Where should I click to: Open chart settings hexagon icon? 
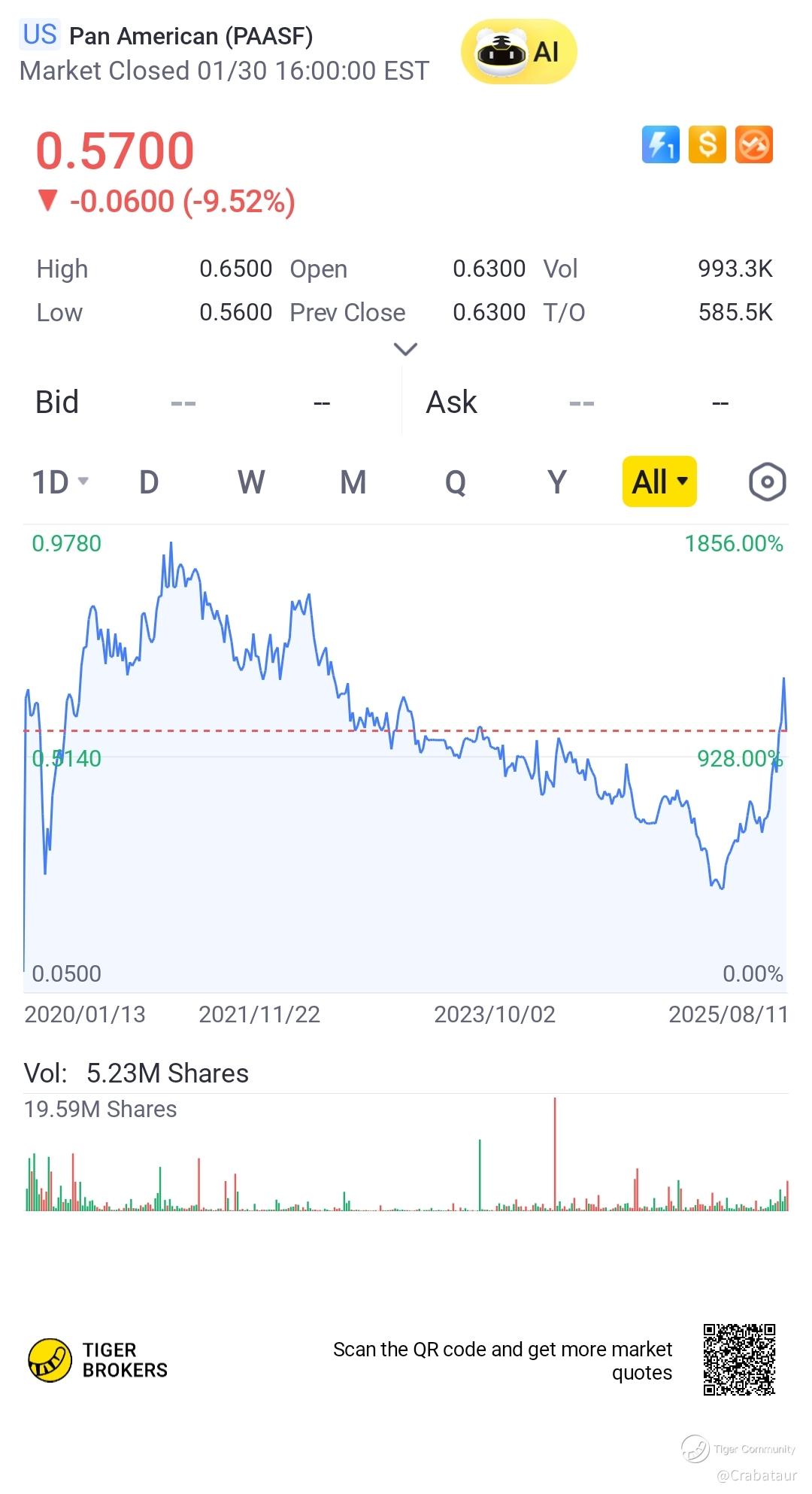click(x=767, y=482)
